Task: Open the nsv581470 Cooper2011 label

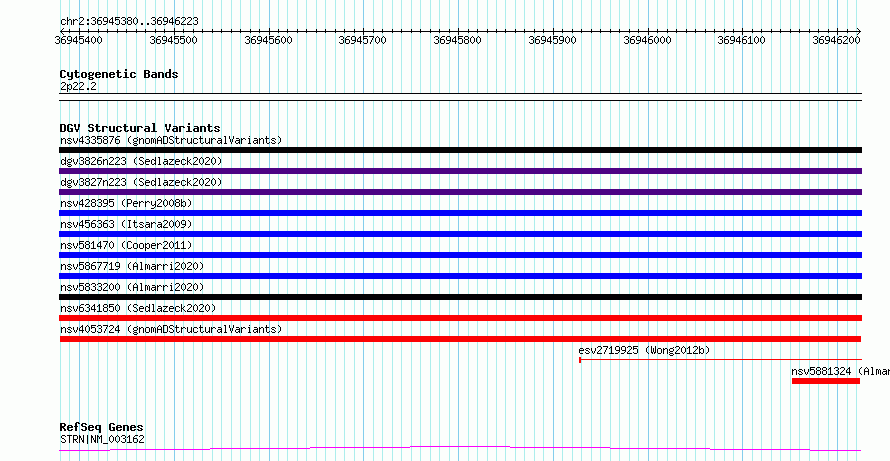Action: pyautogui.click(x=126, y=245)
